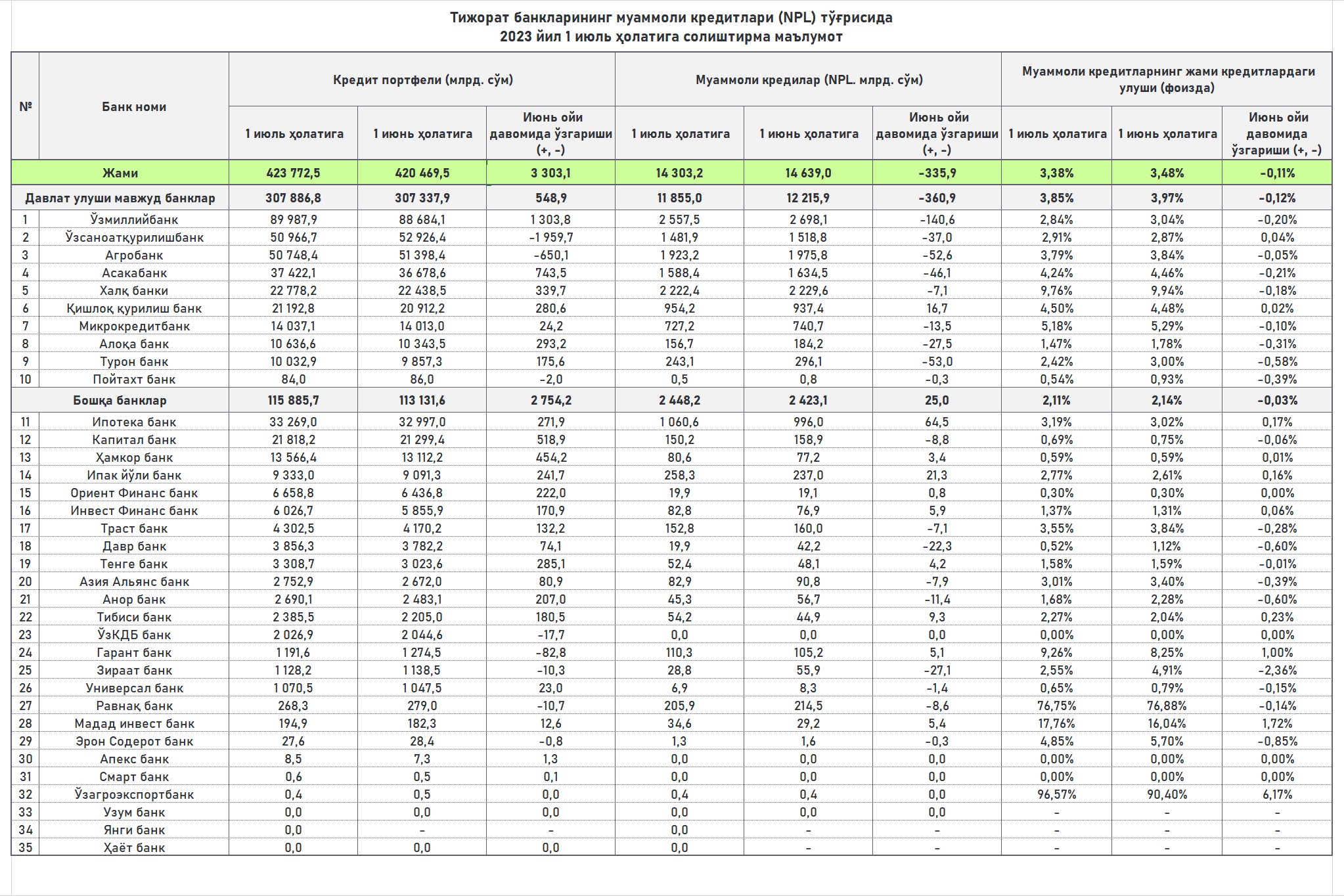1344x896 pixels.
Task: Click the Жами total row label
Action: pos(120,173)
